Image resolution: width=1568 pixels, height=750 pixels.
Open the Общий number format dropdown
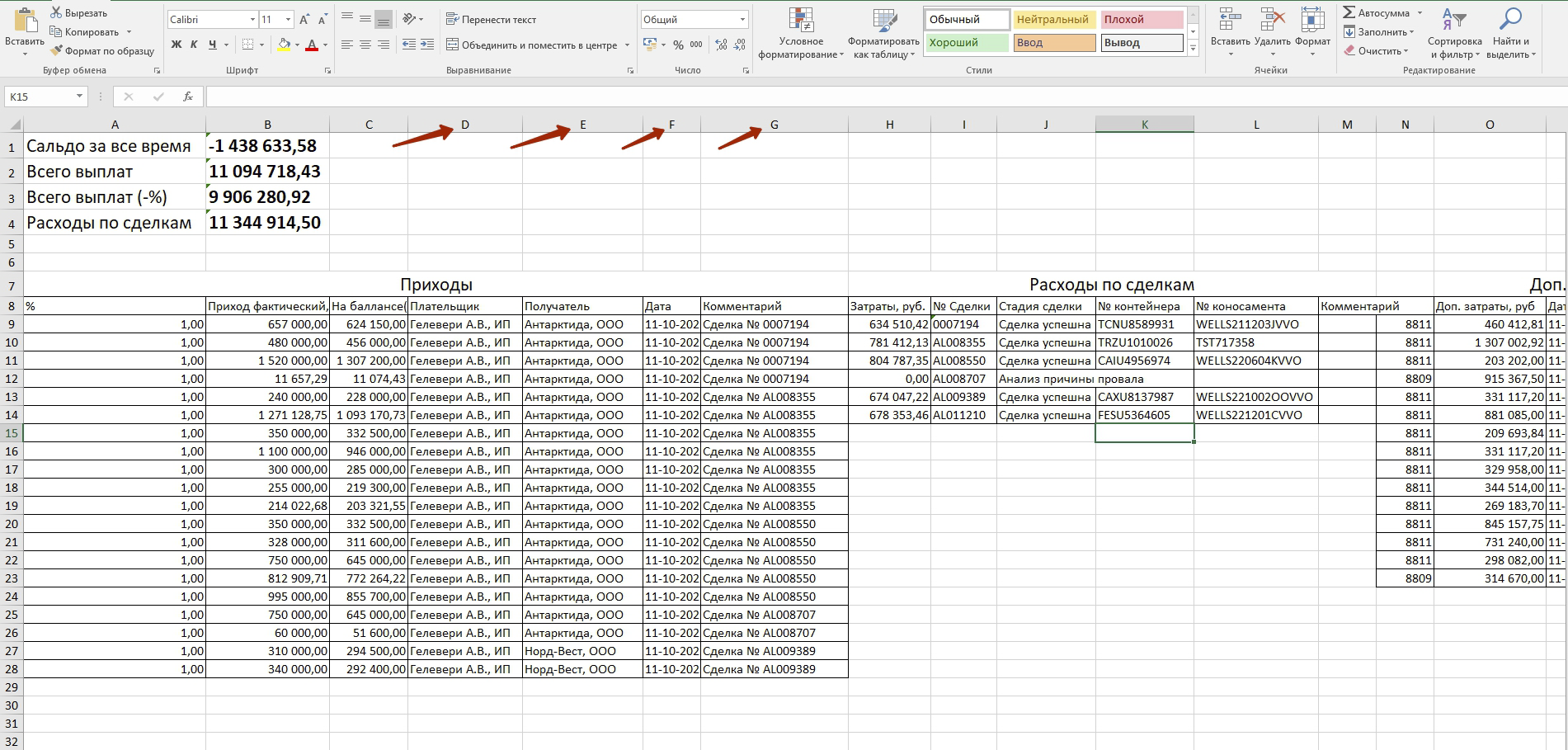(742, 19)
